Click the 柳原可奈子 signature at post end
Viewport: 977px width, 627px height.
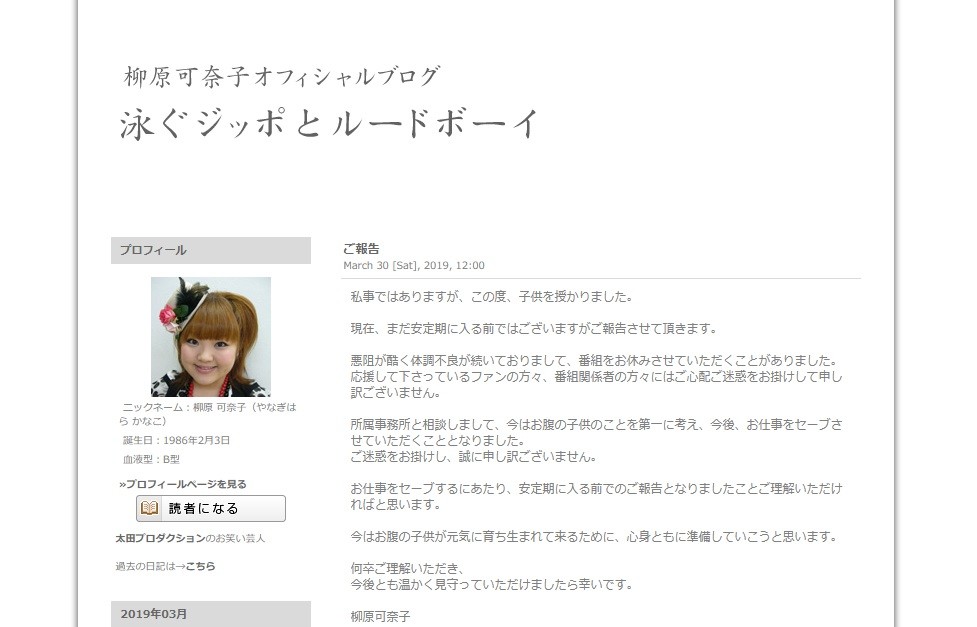(x=380, y=616)
